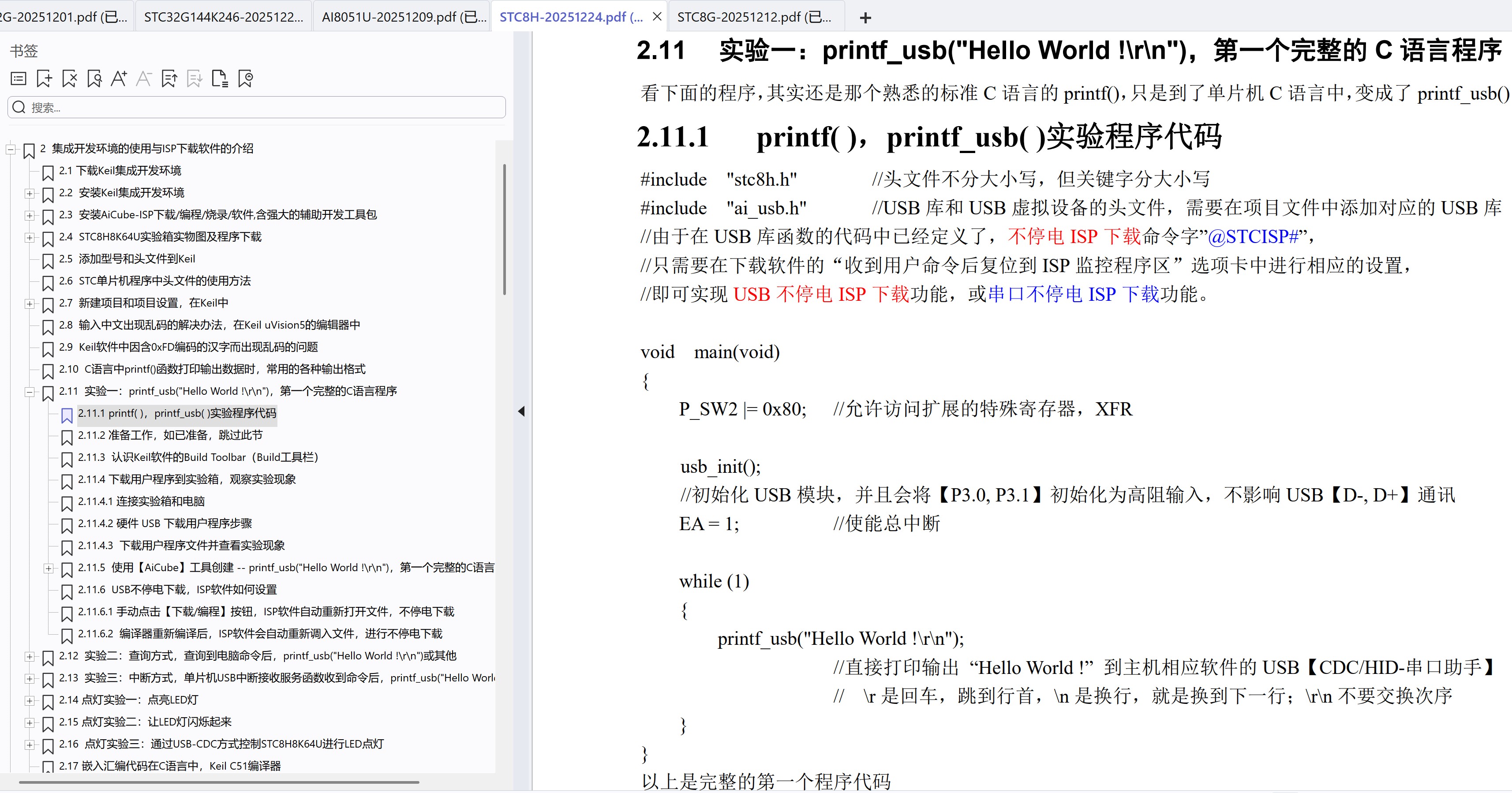Locate current bookmark with the rightmost bookmark icon
The height and width of the screenshot is (793, 1512).
click(245, 78)
